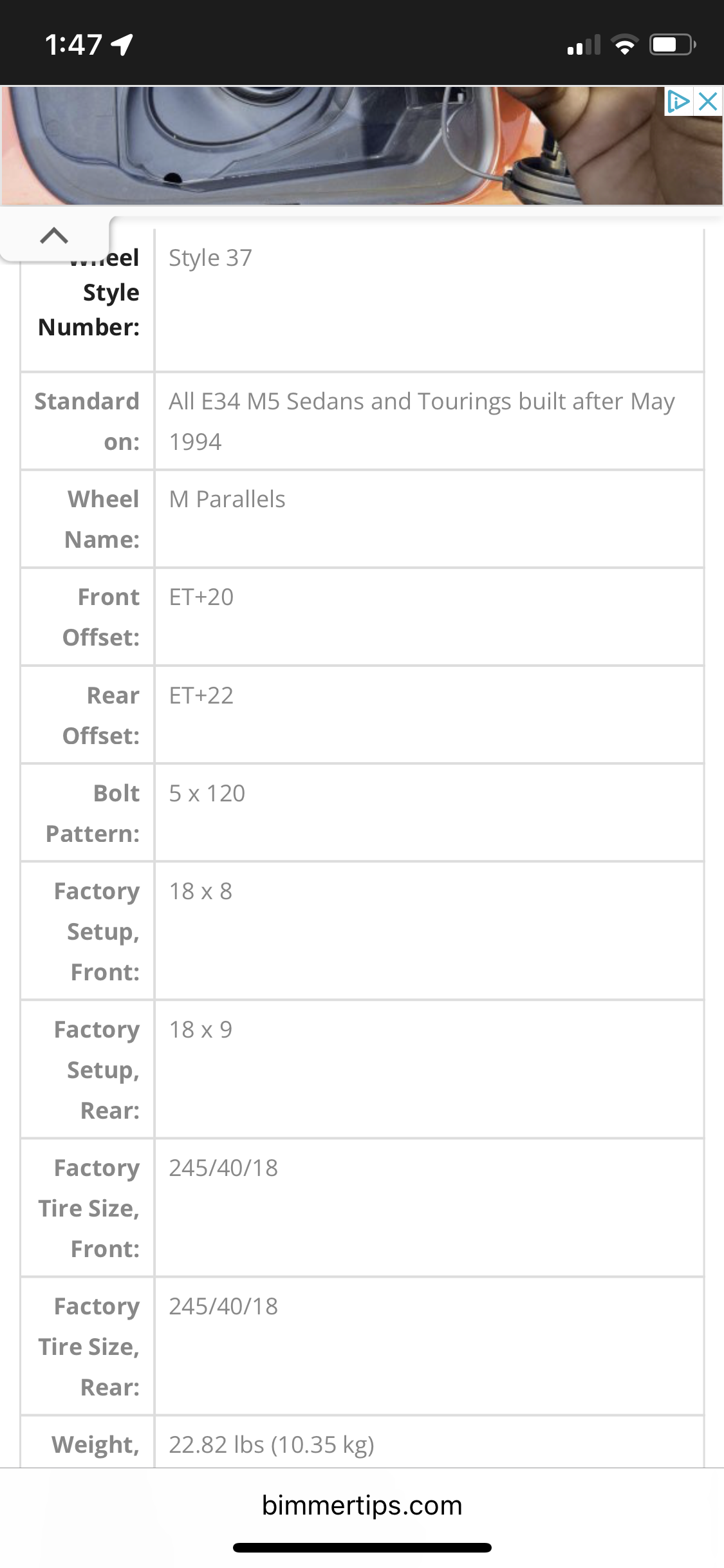Viewport: 724px width, 1568px height.
Task: Tap the 18 x 9 rear setup value
Action: [201, 1030]
